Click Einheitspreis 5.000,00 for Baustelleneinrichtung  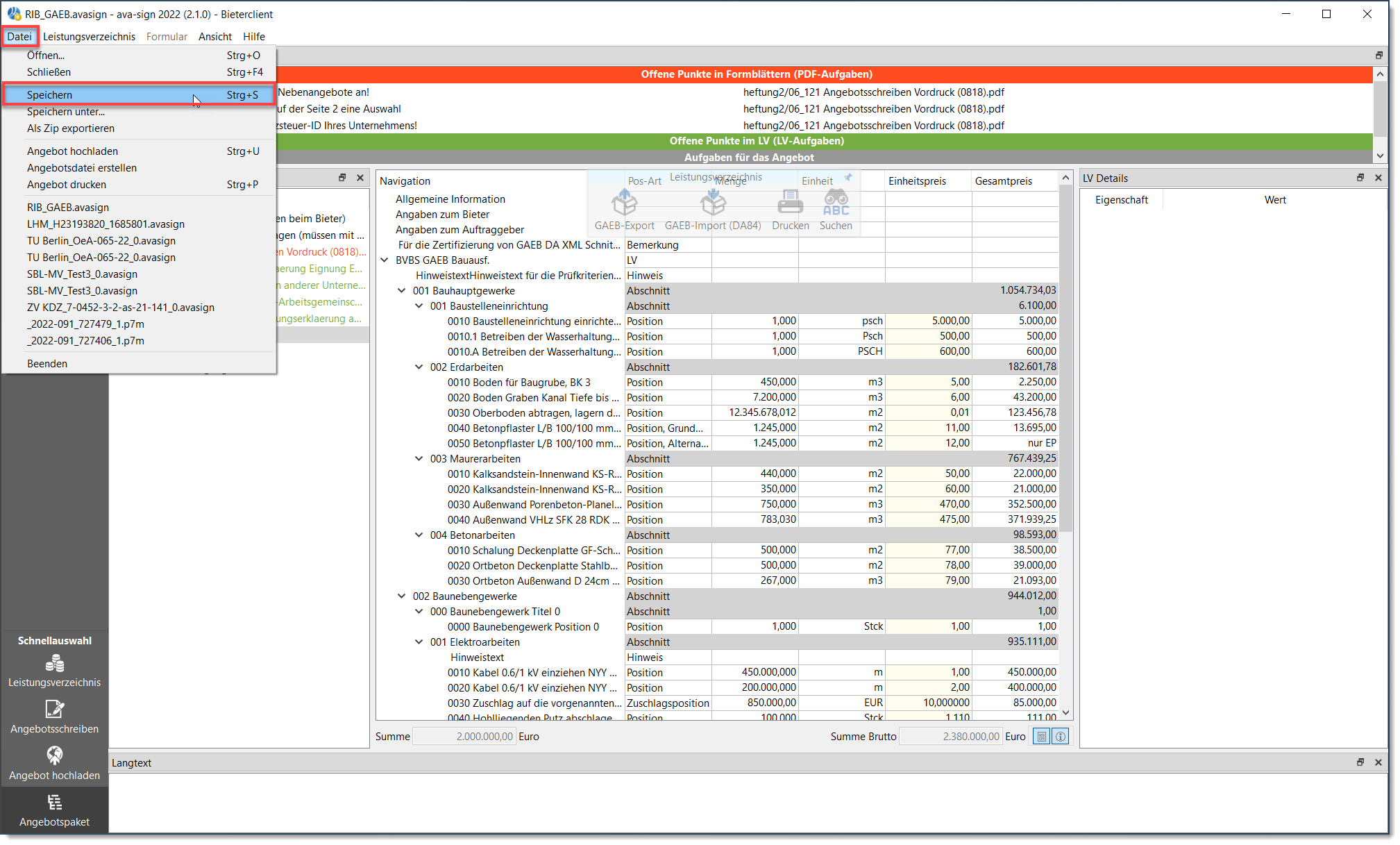pyautogui.click(x=929, y=321)
